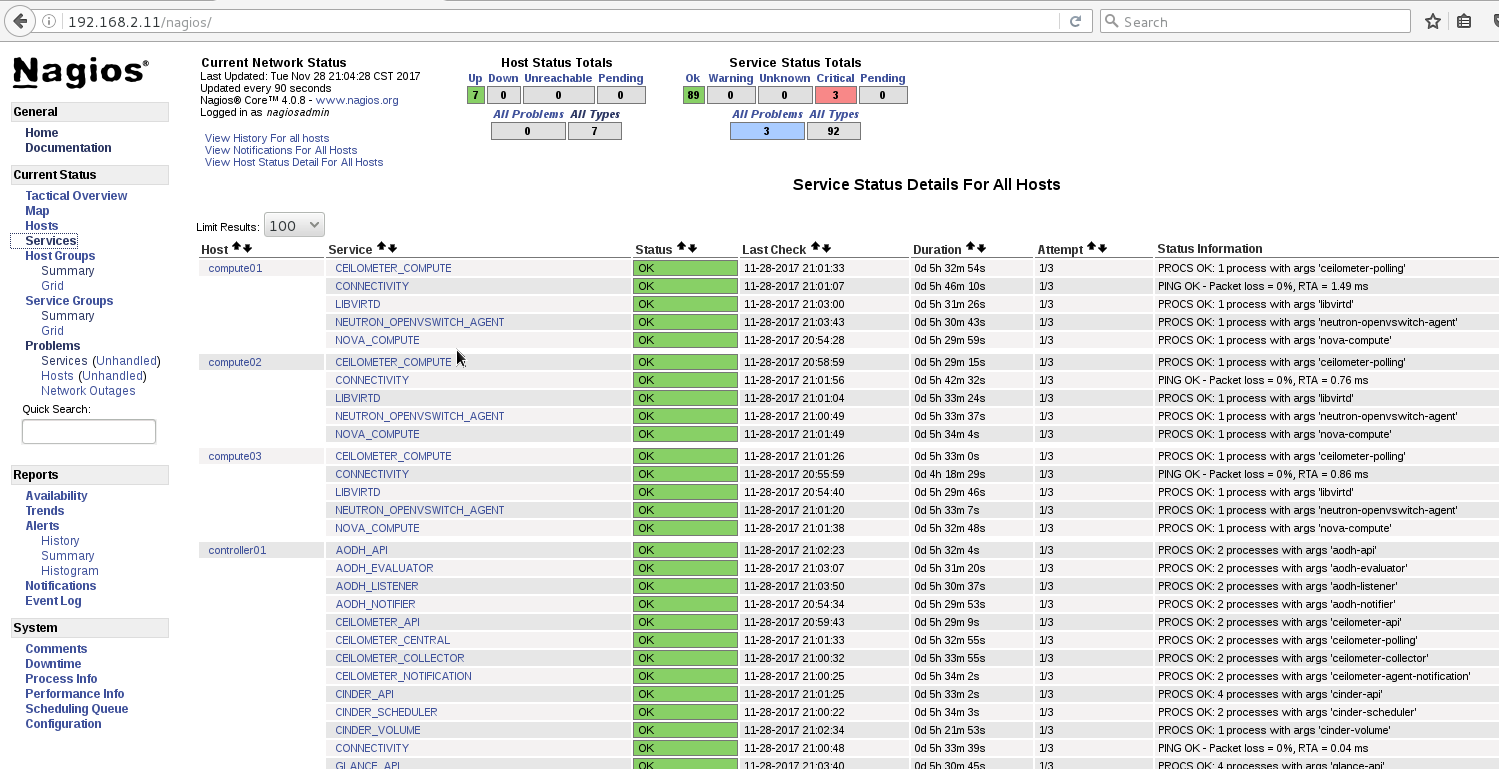Open host controller01 link
Screen dimensions: 1499x769
point(237,550)
